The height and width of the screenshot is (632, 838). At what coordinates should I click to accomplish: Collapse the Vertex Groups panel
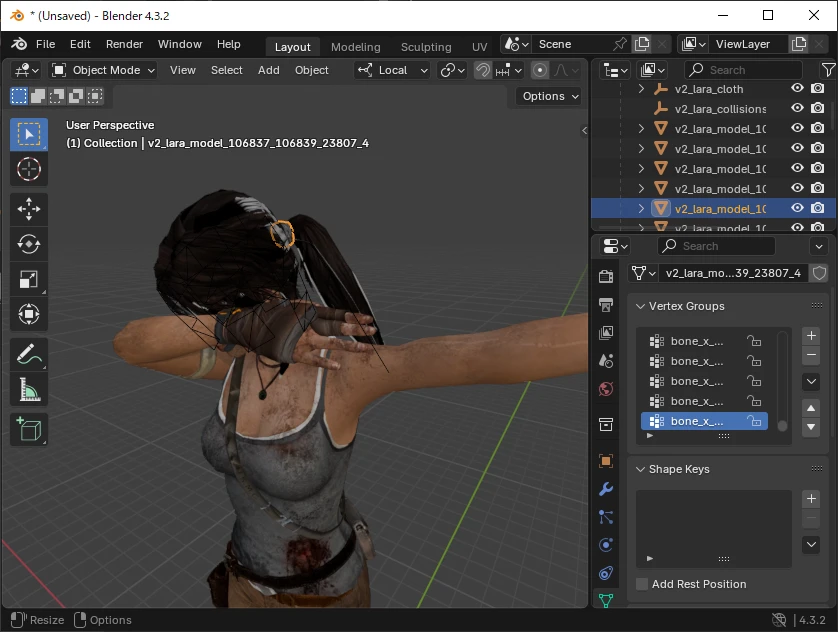tap(640, 306)
